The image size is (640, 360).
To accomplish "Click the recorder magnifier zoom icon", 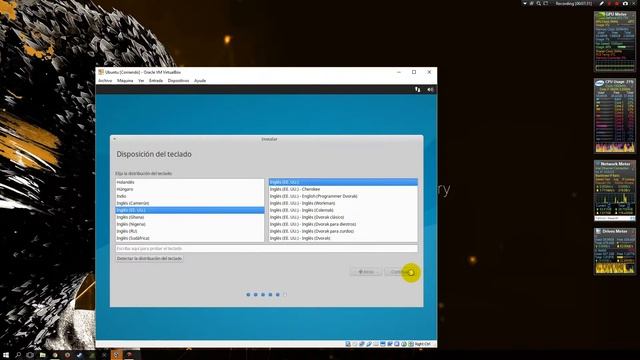I will [538, 3].
